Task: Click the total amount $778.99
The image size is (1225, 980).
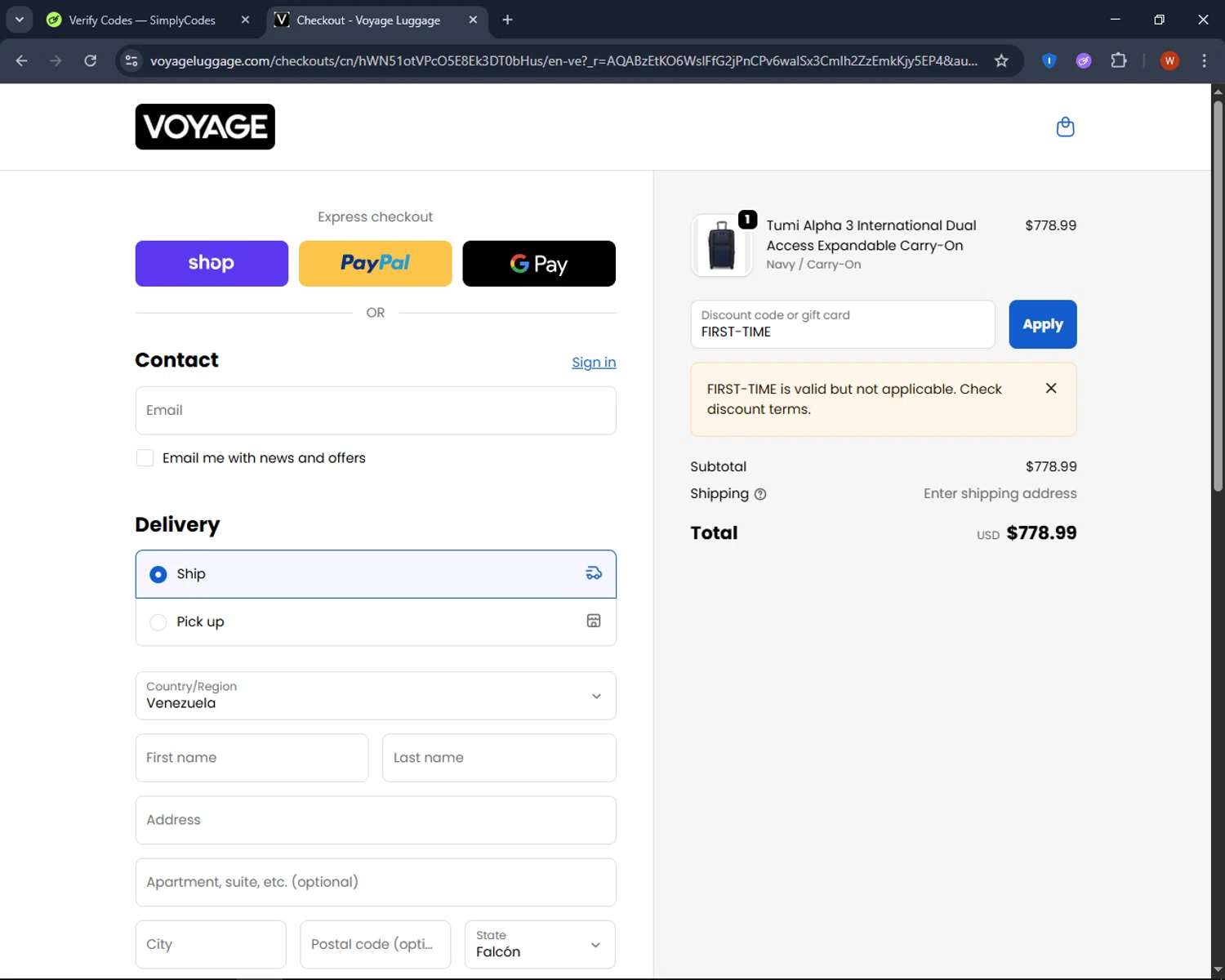Action: (1041, 532)
